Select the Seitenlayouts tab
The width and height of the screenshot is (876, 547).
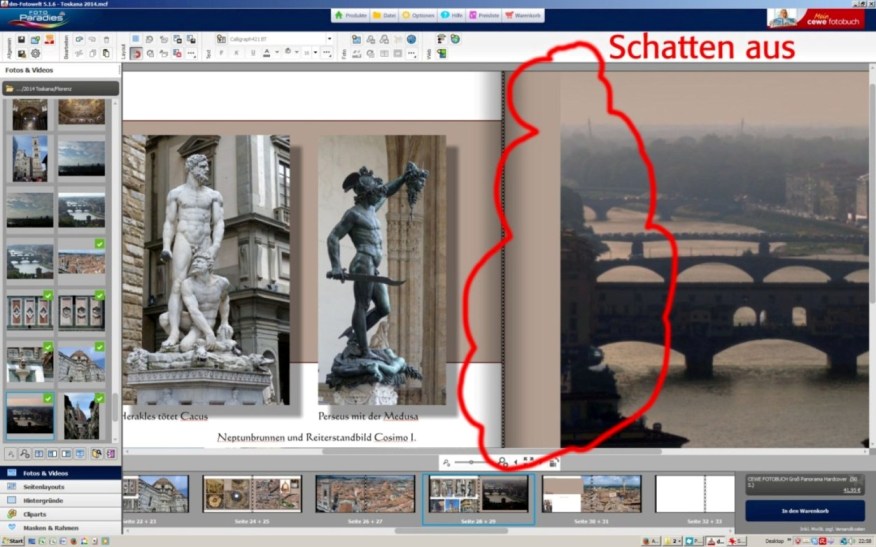[x=60, y=487]
